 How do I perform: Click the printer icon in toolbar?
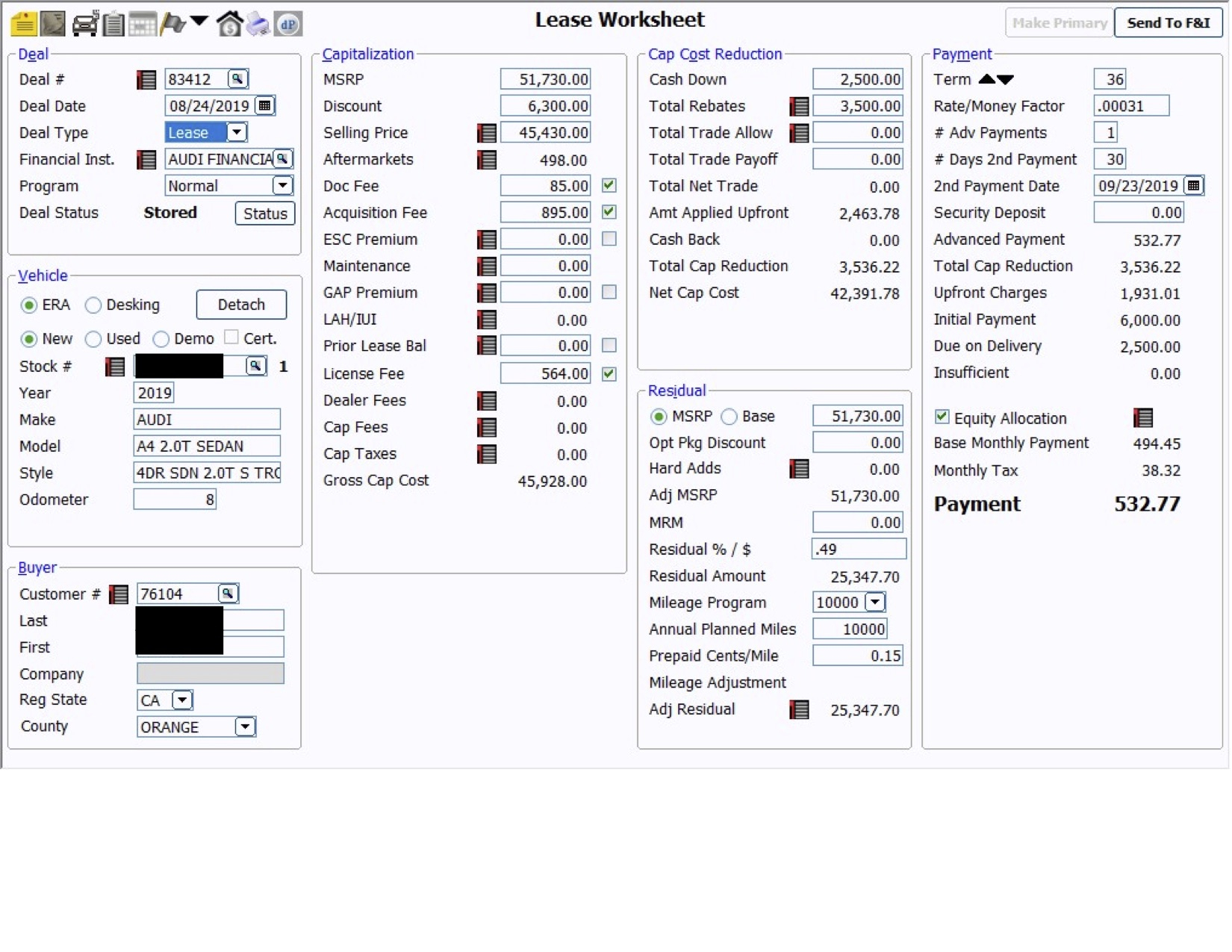pos(258,24)
